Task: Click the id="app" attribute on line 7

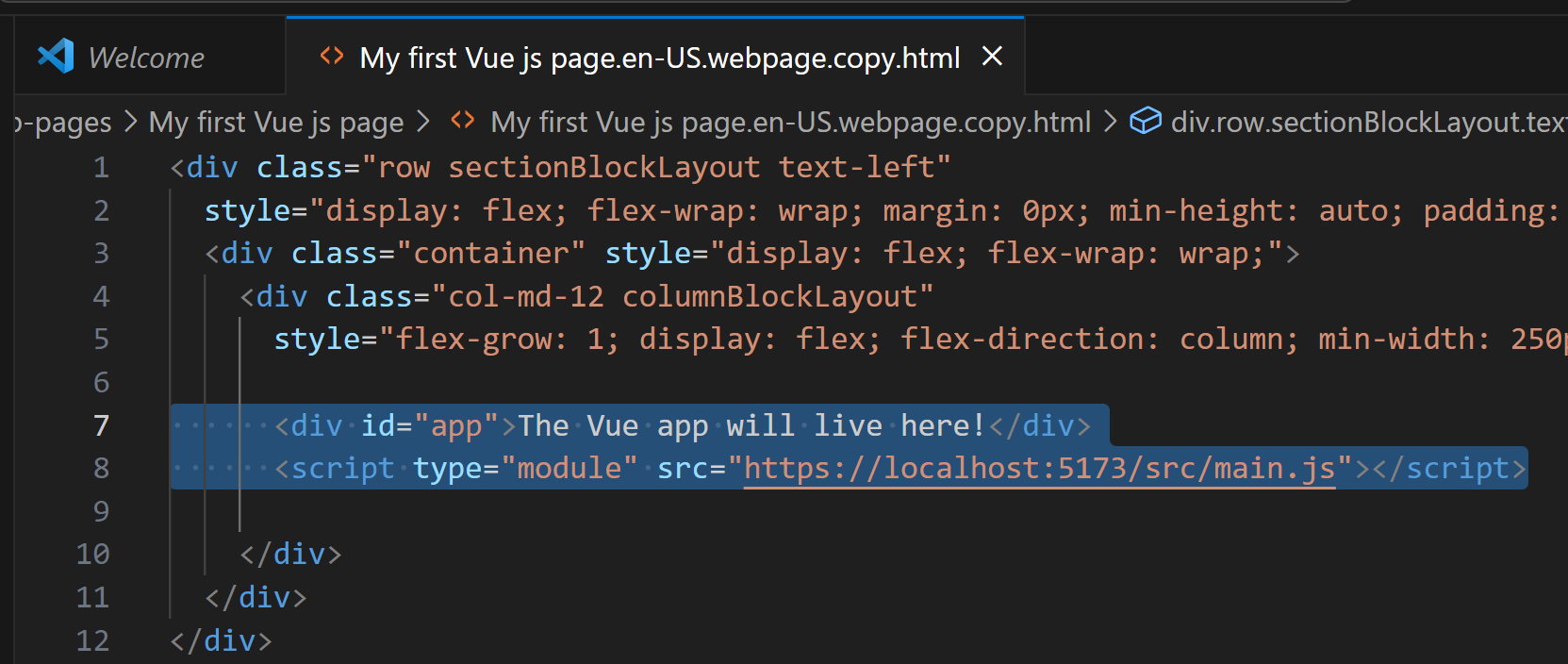Action: [x=430, y=425]
